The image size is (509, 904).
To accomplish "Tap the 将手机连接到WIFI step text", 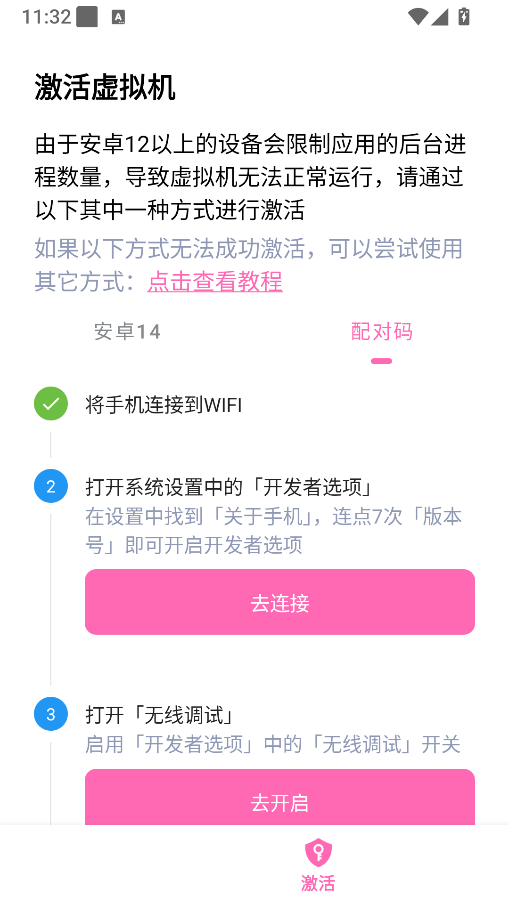I will (x=164, y=405).
